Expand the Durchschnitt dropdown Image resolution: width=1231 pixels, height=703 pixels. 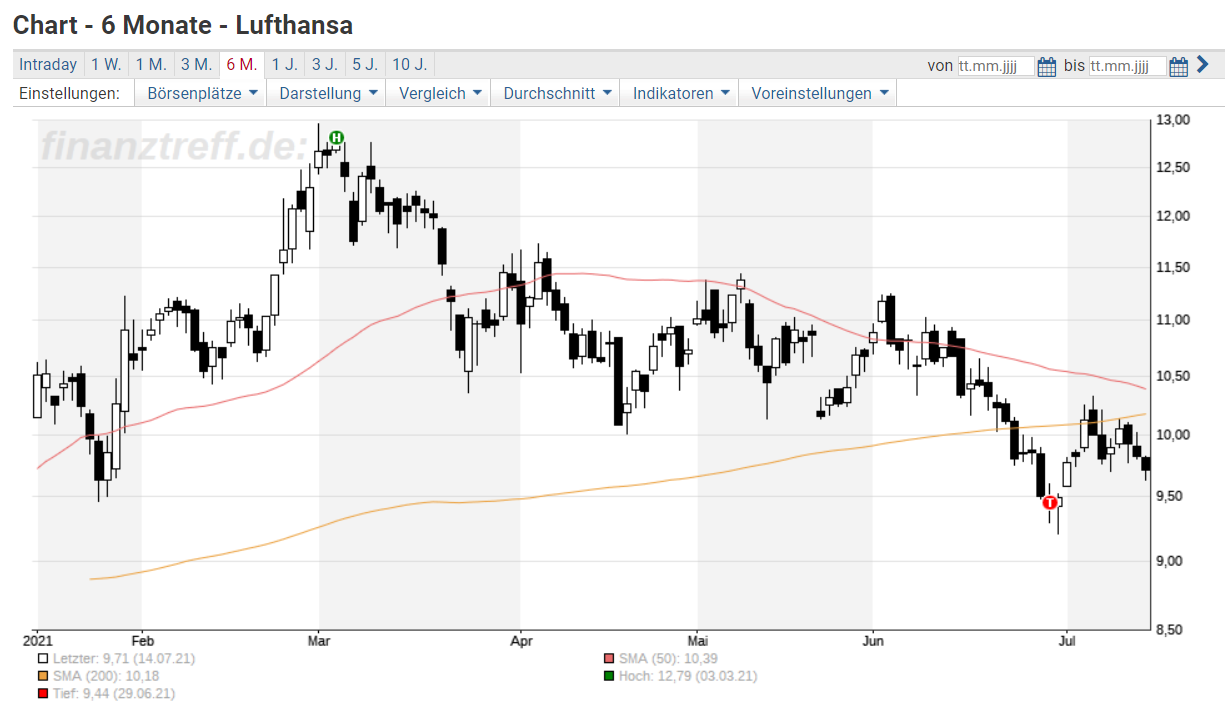557,93
